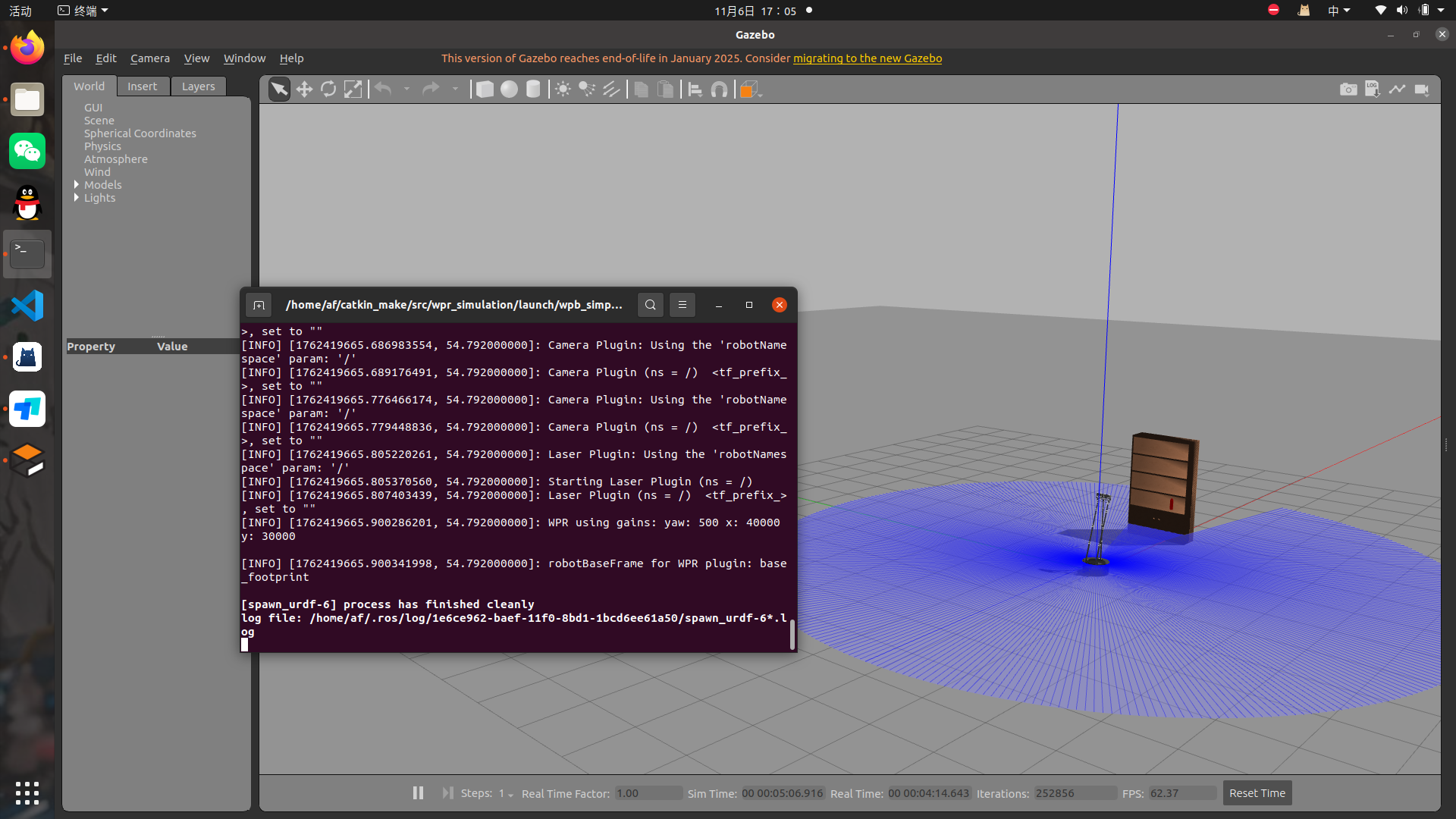This screenshot has height=819, width=1456.
Task: Insert a cylinder shape
Action: pos(533,89)
